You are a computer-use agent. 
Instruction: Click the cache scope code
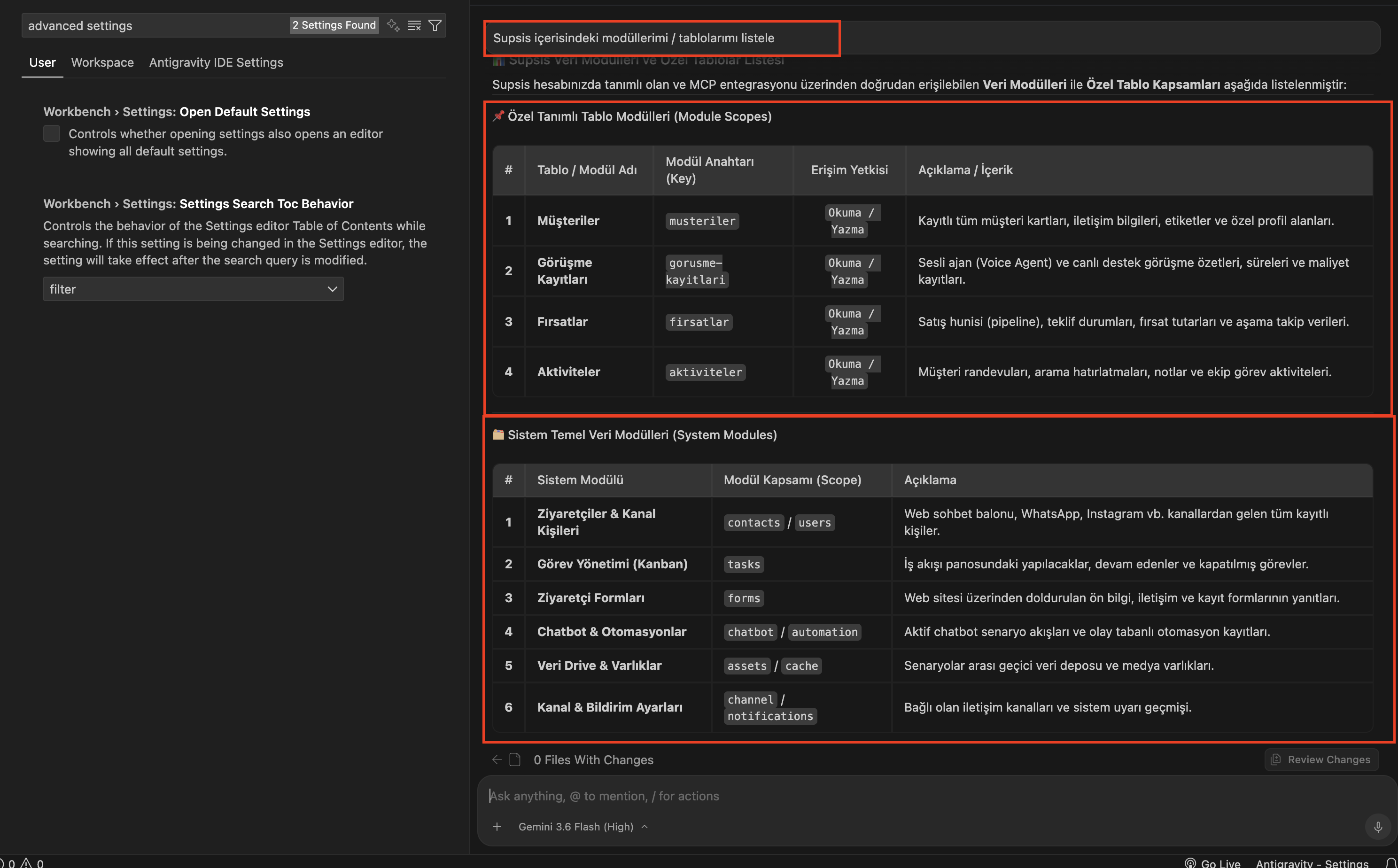(x=801, y=666)
